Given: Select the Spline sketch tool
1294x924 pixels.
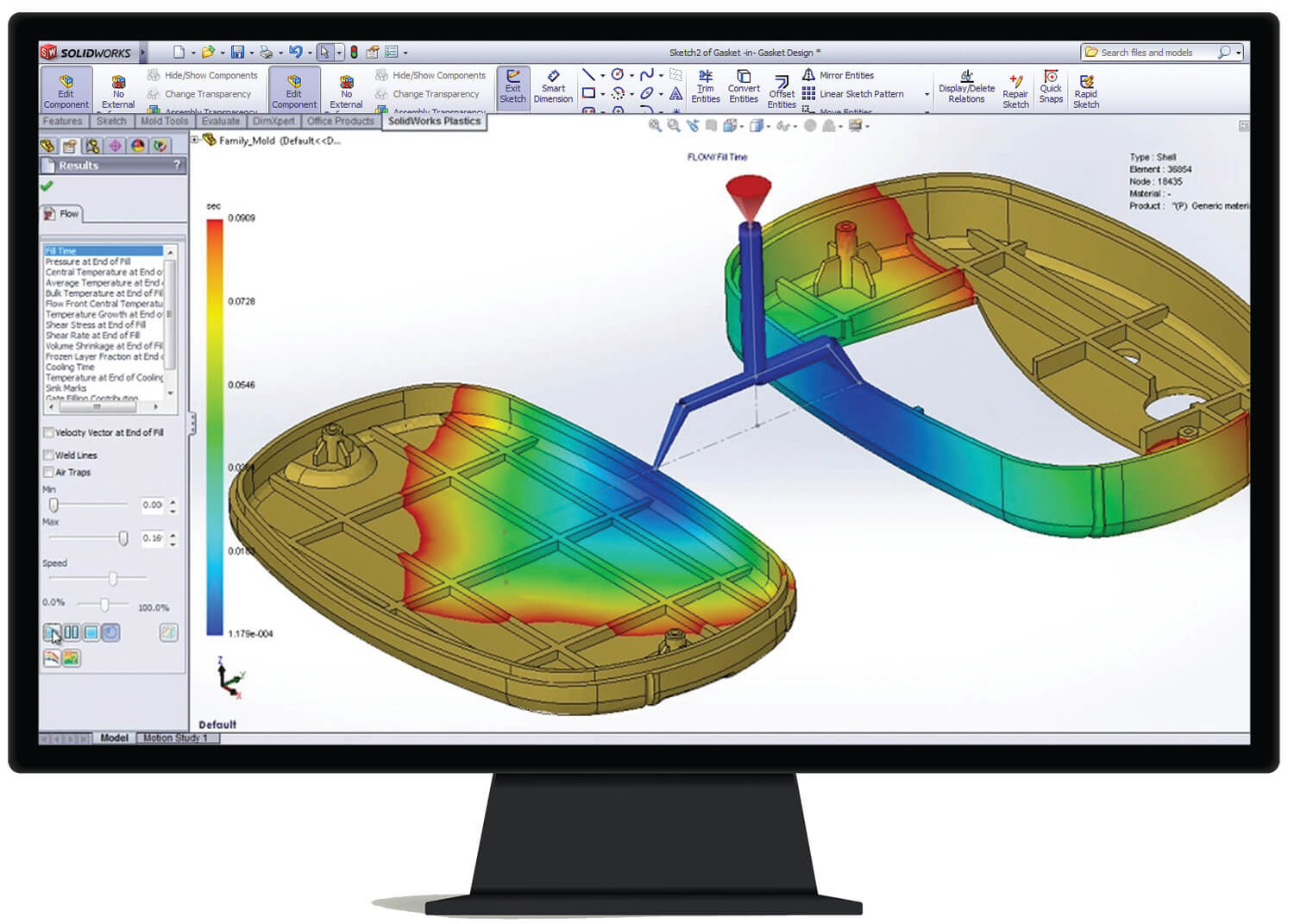Looking at the screenshot, I should tap(646, 75).
